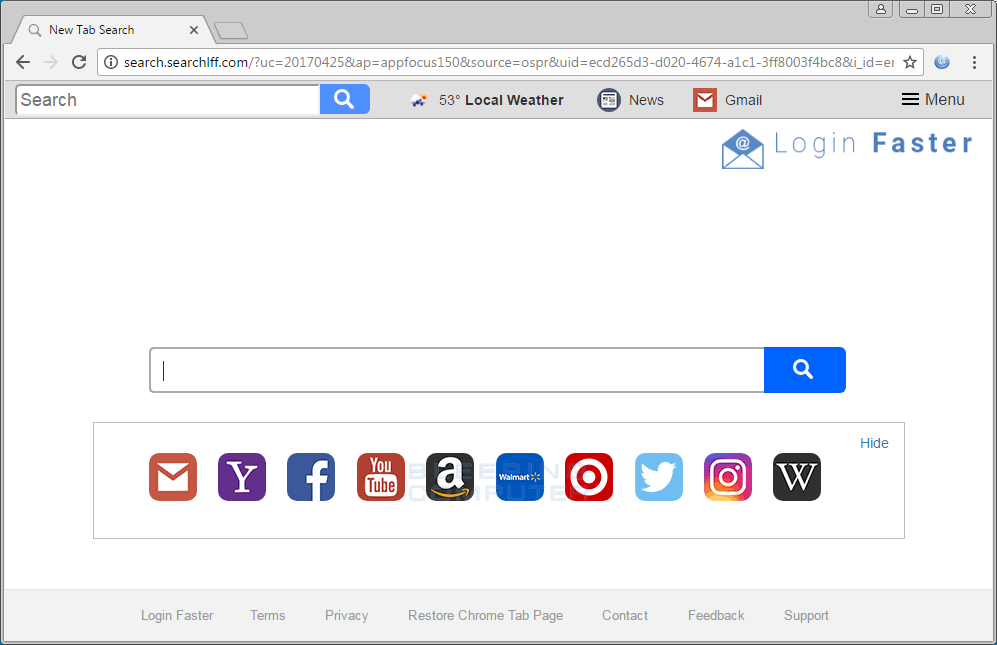Open the YouTube shortcut tile

(381, 476)
